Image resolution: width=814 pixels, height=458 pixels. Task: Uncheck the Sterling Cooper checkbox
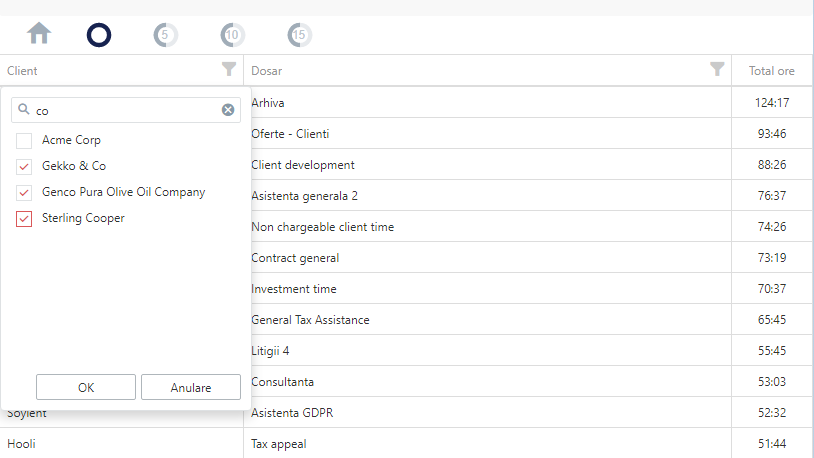(24, 219)
